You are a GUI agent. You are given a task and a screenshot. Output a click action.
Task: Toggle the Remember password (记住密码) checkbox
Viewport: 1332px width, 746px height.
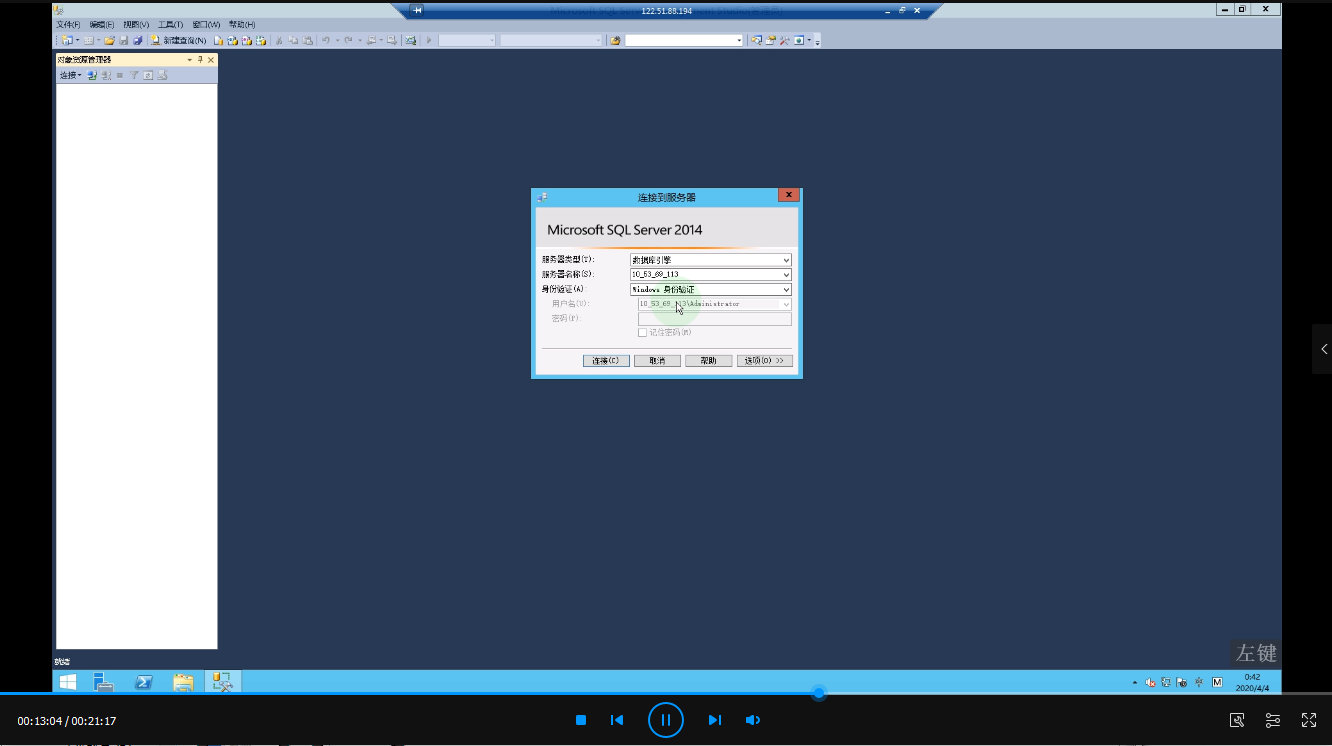pos(643,332)
